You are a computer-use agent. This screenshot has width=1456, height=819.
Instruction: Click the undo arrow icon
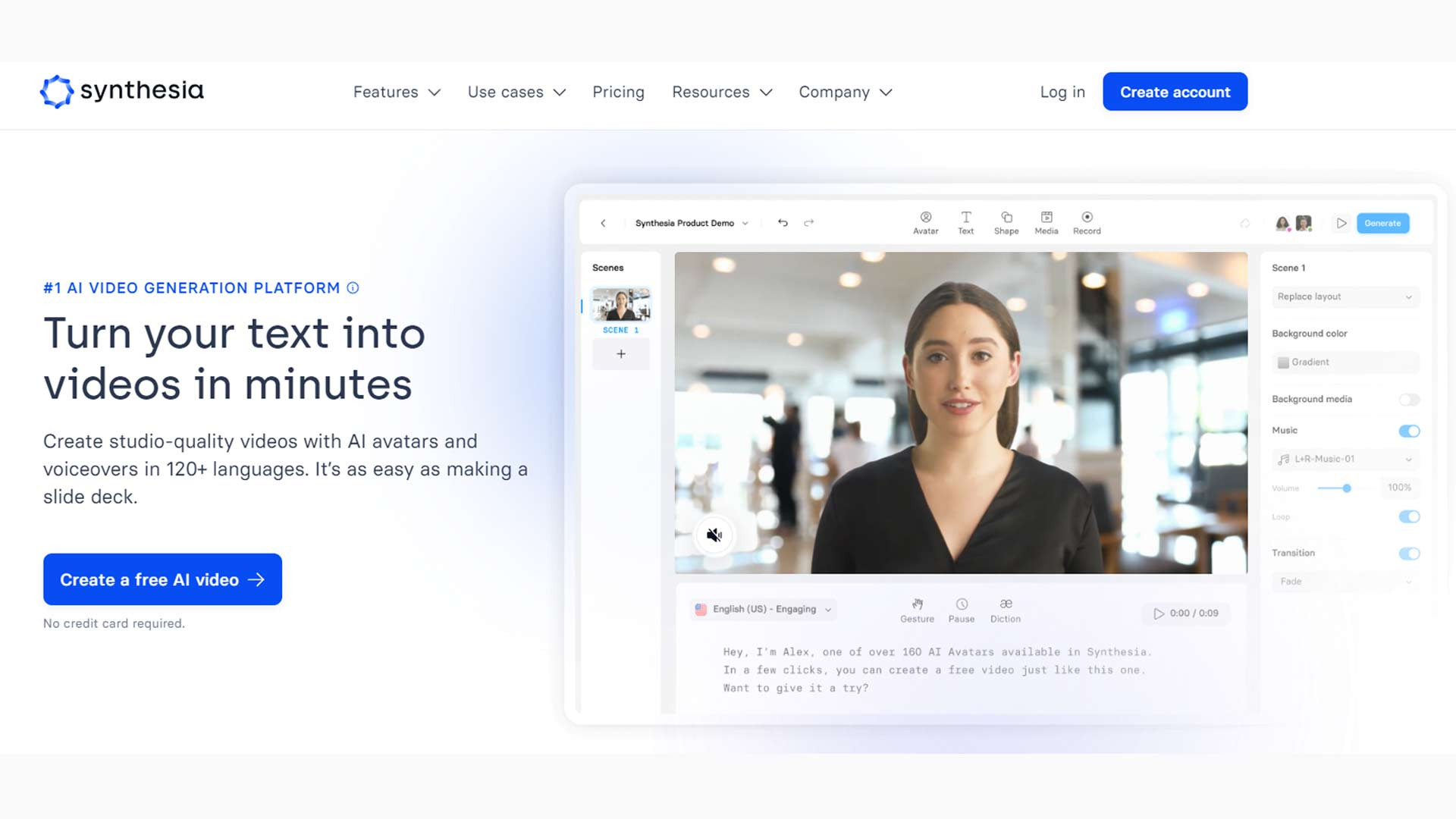(x=783, y=223)
